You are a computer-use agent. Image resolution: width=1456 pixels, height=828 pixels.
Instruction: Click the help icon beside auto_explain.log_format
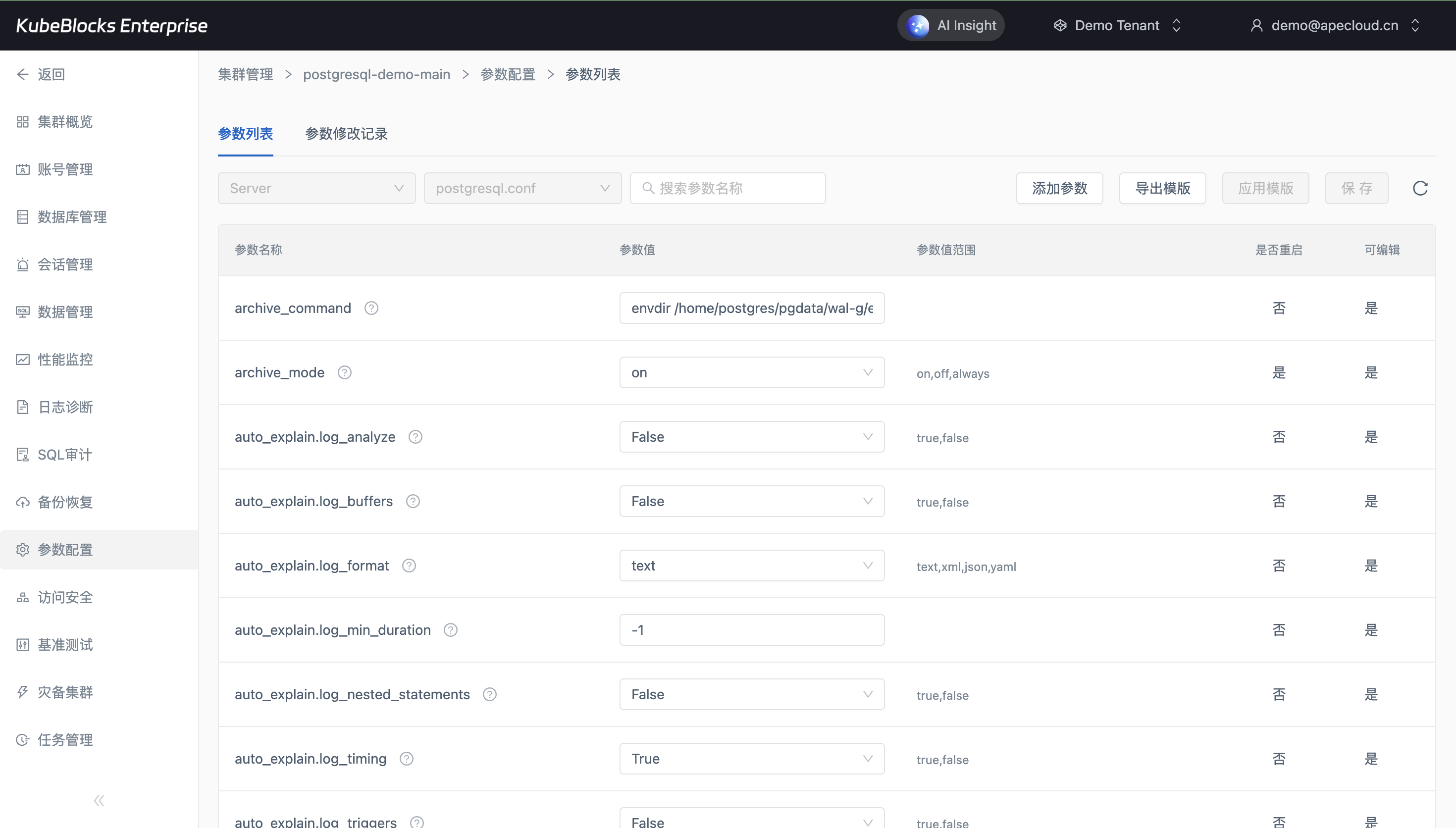click(409, 566)
